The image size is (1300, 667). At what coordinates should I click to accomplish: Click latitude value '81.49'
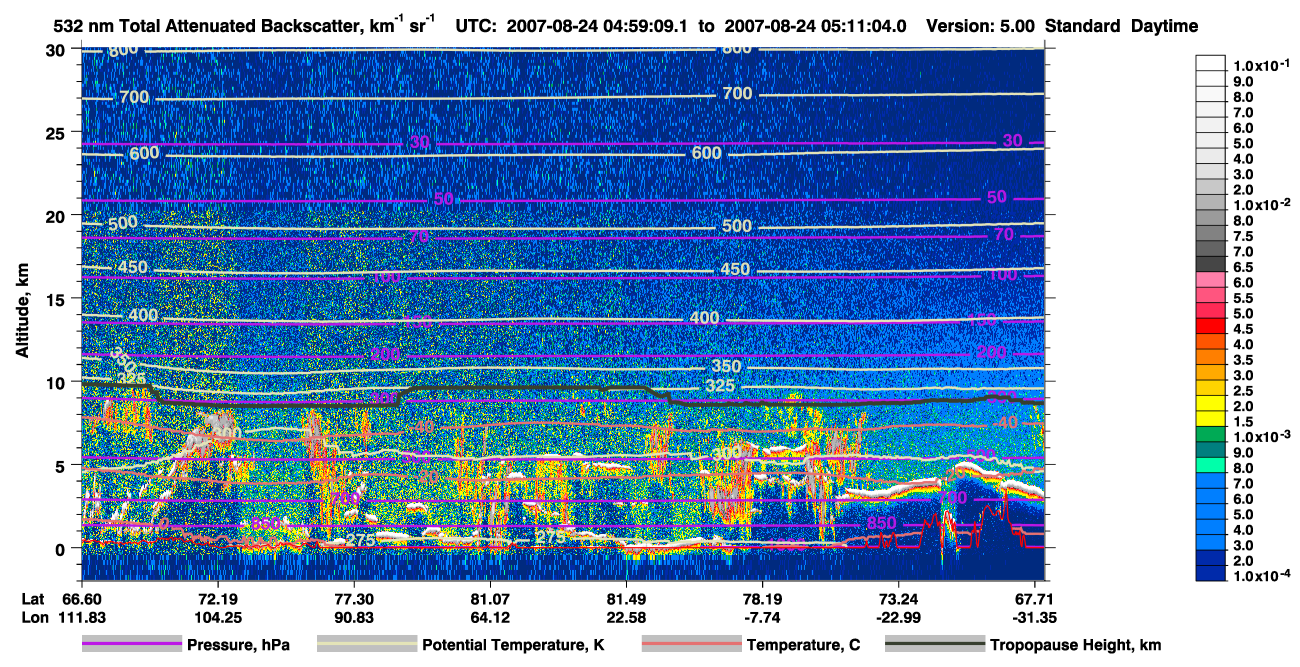(626, 598)
